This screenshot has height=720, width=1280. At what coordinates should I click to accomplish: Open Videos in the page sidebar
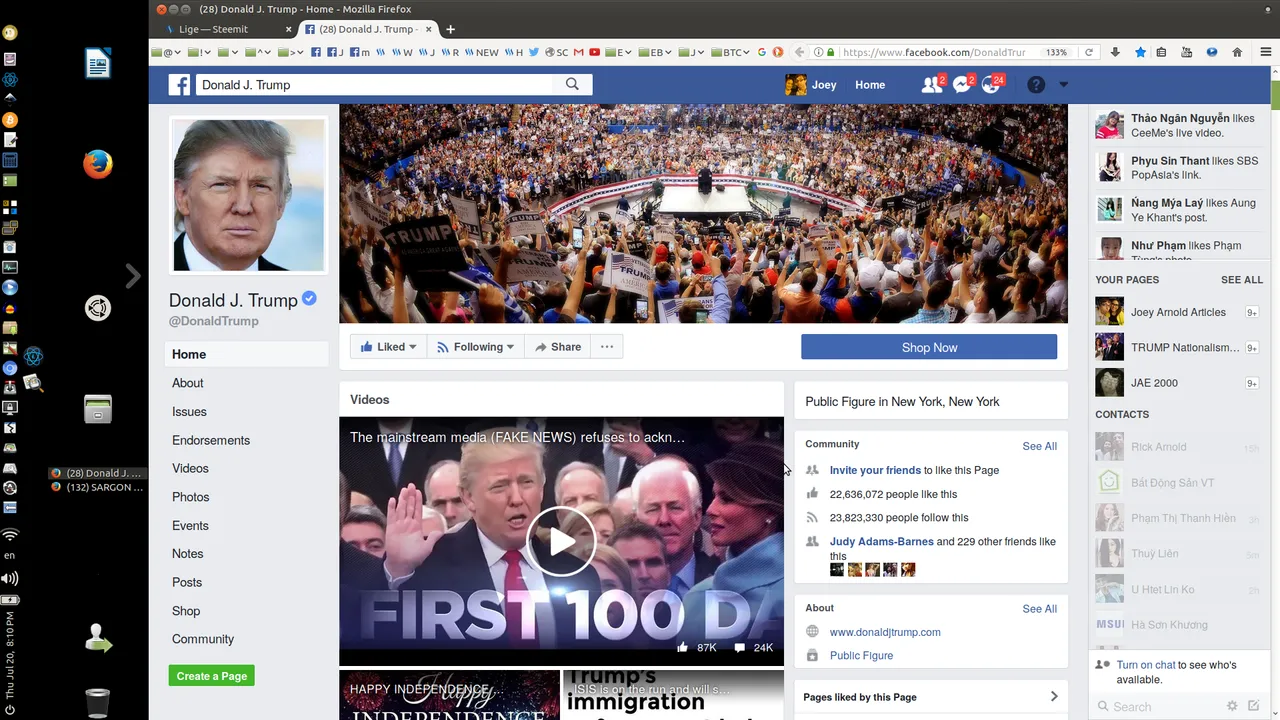click(190, 468)
